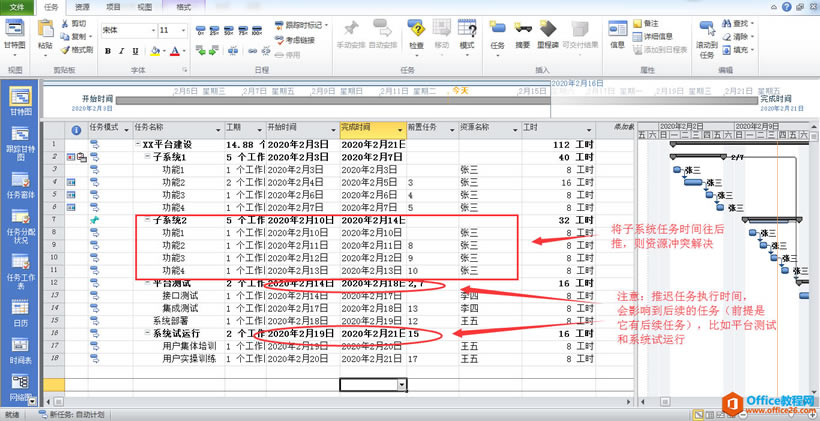The image size is (820, 421).
Task: Click the 摘要 (Summary) insert icon
Action: 522,35
